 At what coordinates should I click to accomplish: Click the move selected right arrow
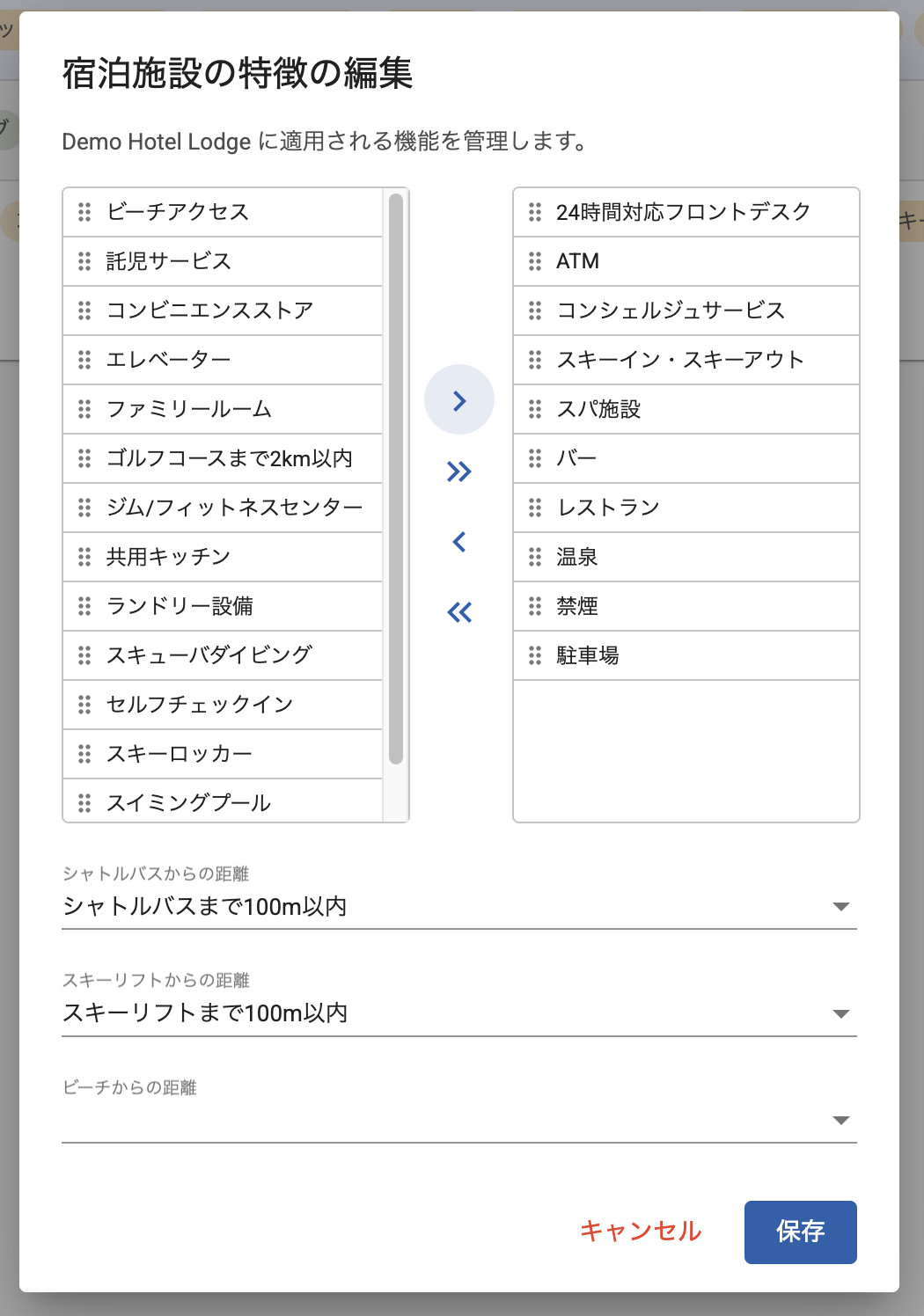(x=459, y=400)
